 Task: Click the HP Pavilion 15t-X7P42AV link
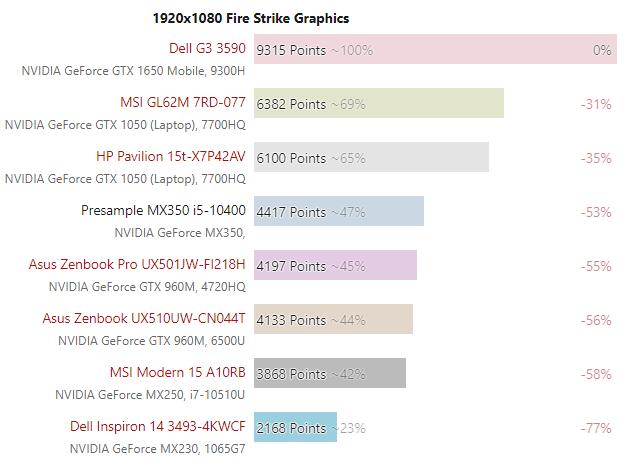[170, 156]
